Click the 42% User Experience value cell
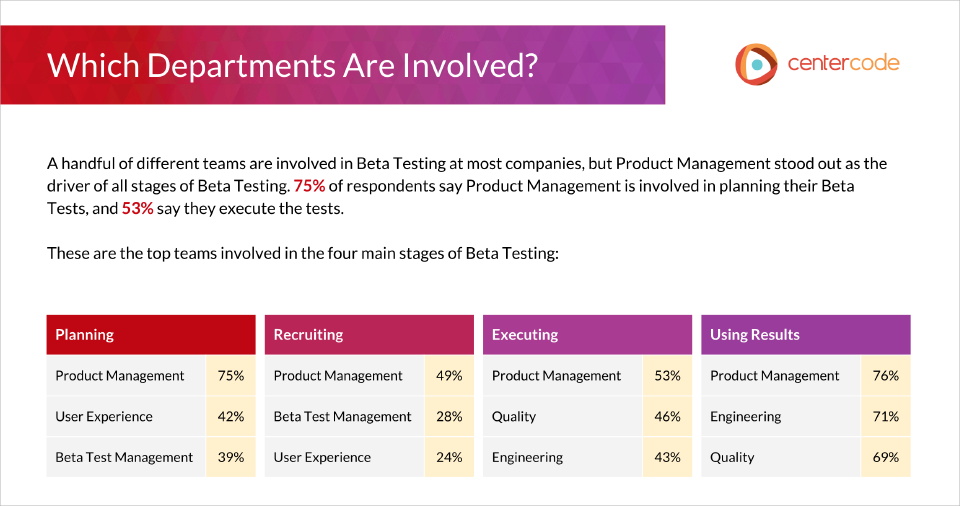This screenshot has height=506, width=960. point(231,417)
